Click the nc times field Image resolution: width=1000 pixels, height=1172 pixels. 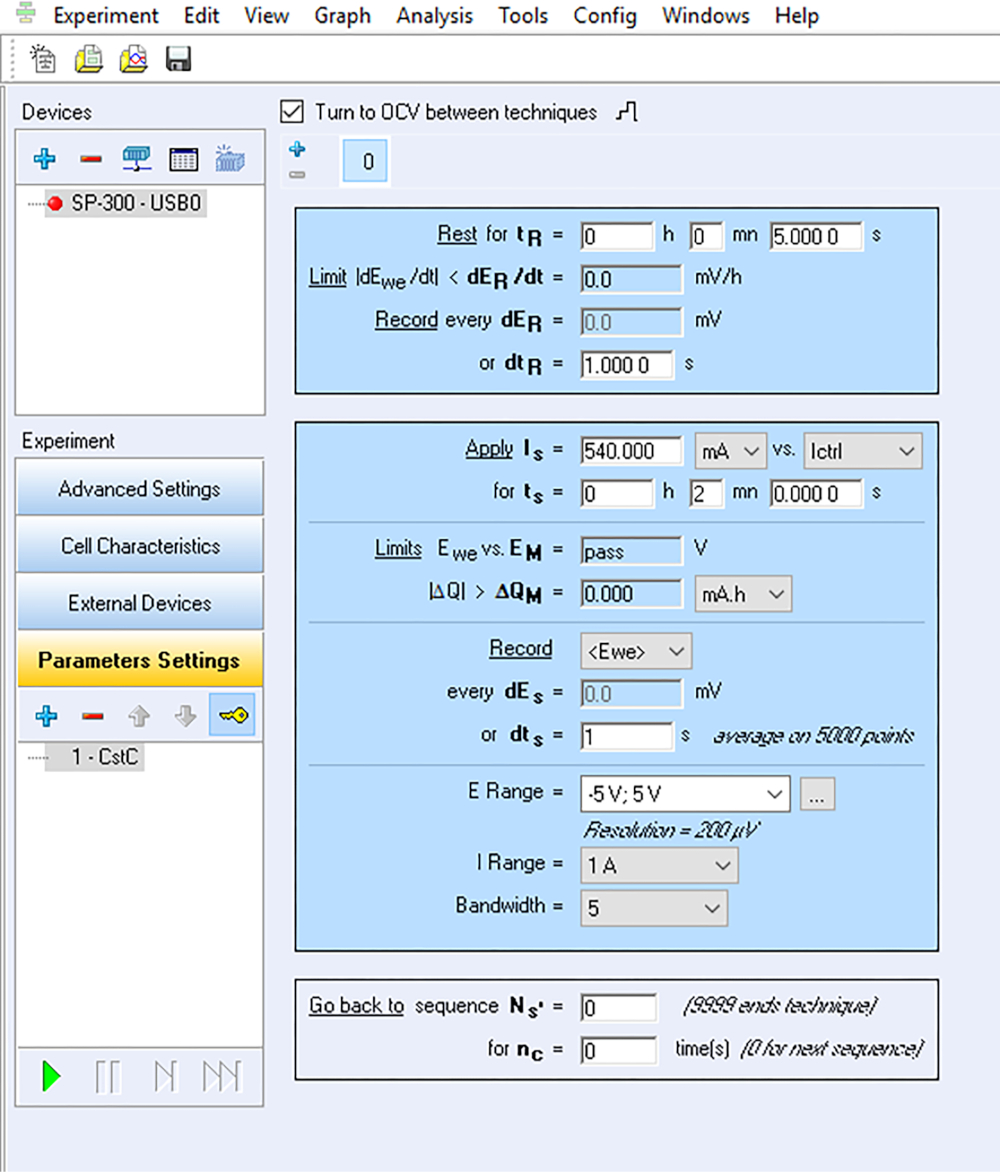coord(619,1051)
